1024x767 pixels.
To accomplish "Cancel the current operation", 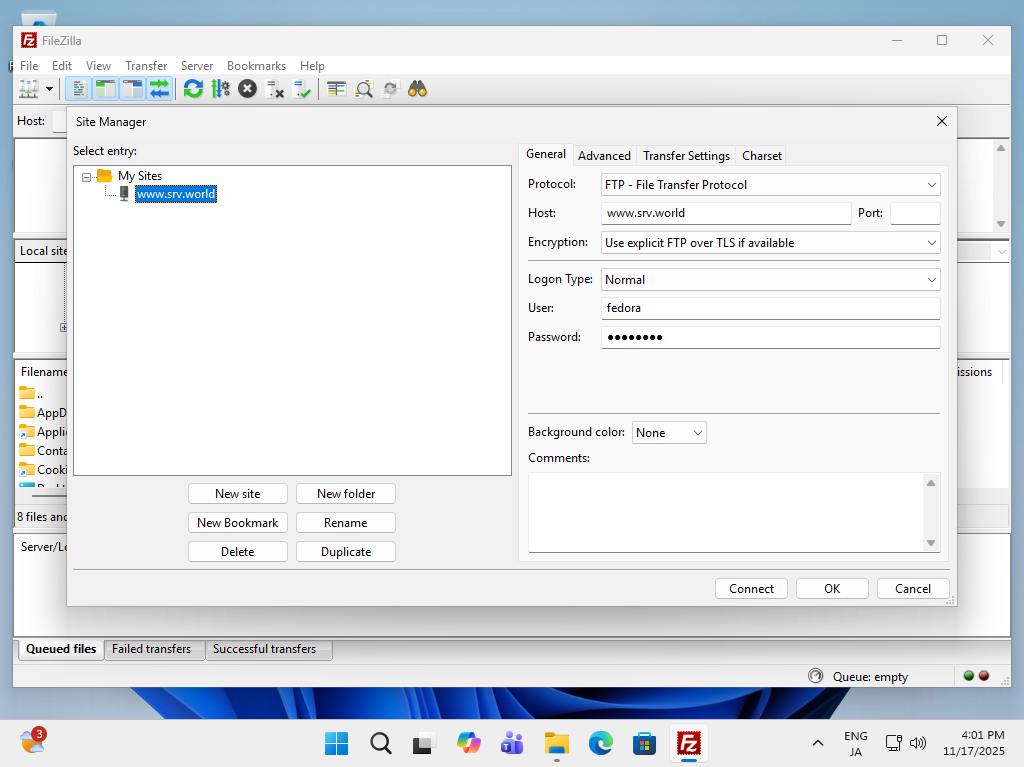I will coord(247,89).
